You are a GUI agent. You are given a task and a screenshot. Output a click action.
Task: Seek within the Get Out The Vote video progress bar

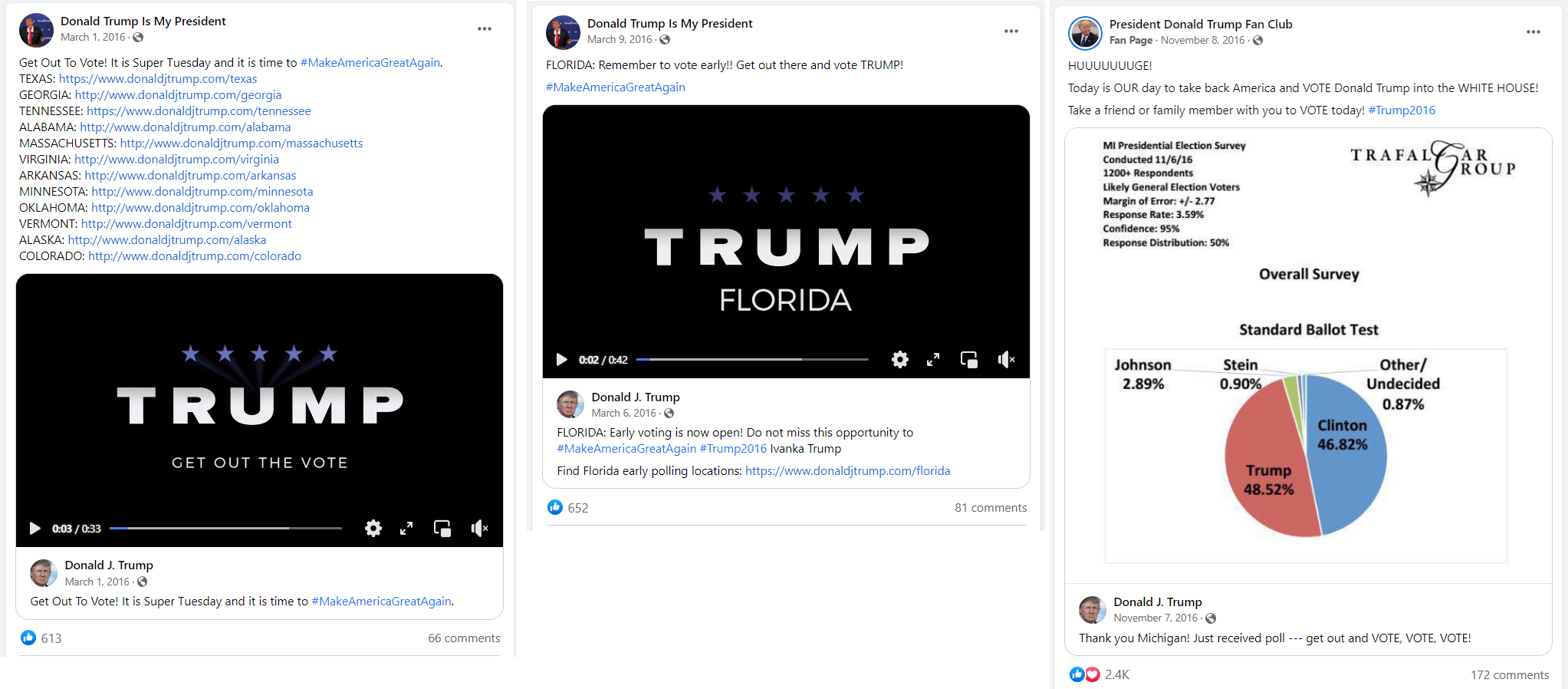click(x=225, y=529)
